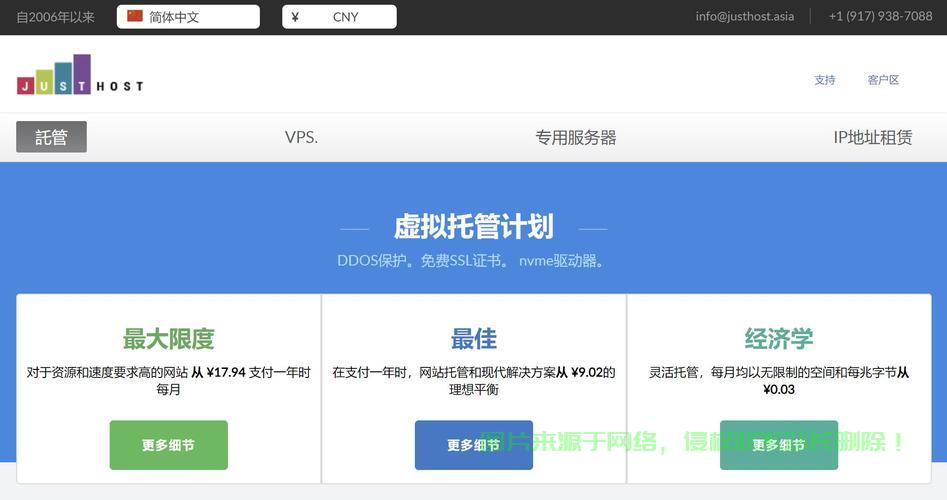Select the IP地址租赁 menu item
This screenshot has height=500, width=947.
pos(872,137)
